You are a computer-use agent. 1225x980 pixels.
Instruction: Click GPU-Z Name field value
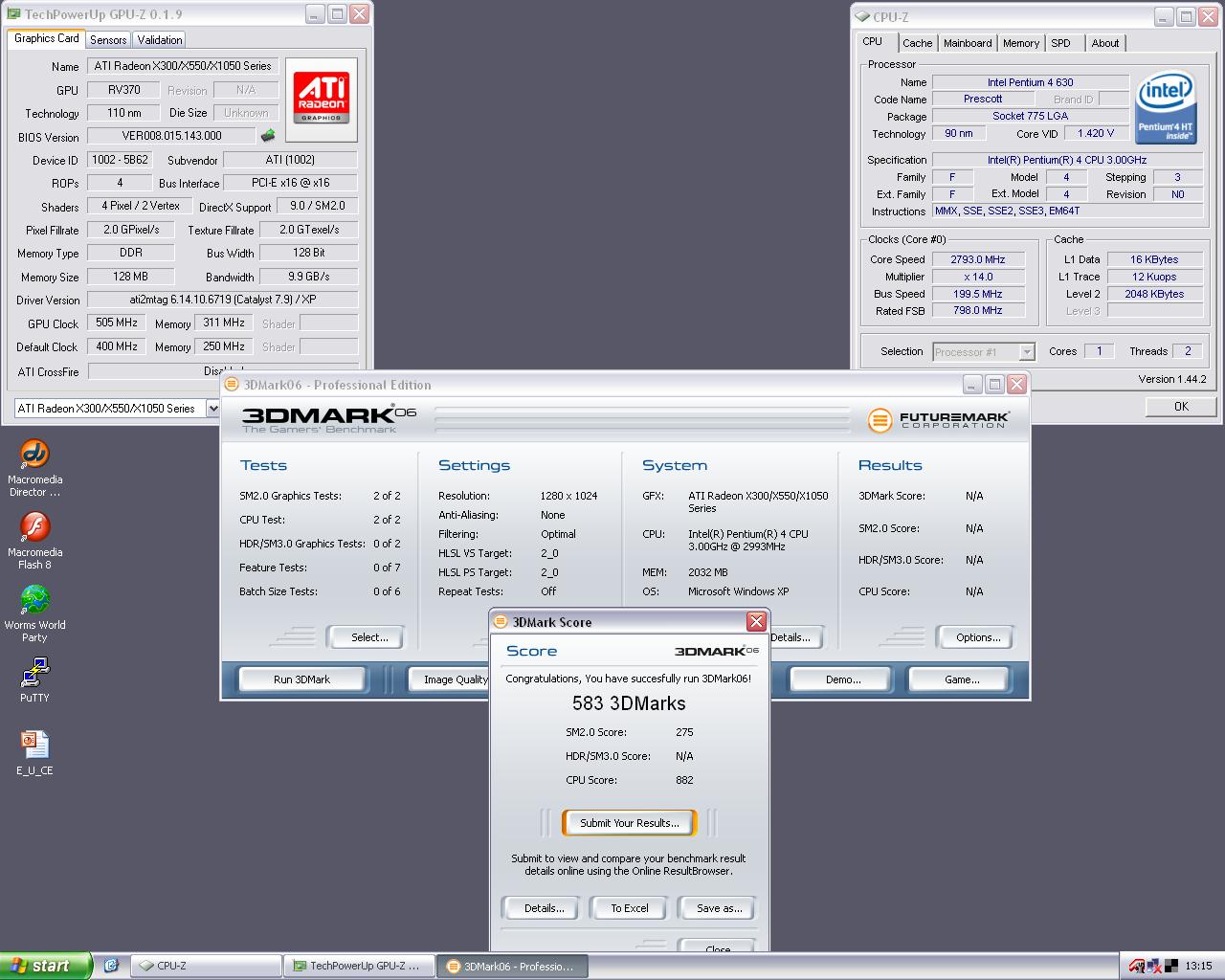183,66
